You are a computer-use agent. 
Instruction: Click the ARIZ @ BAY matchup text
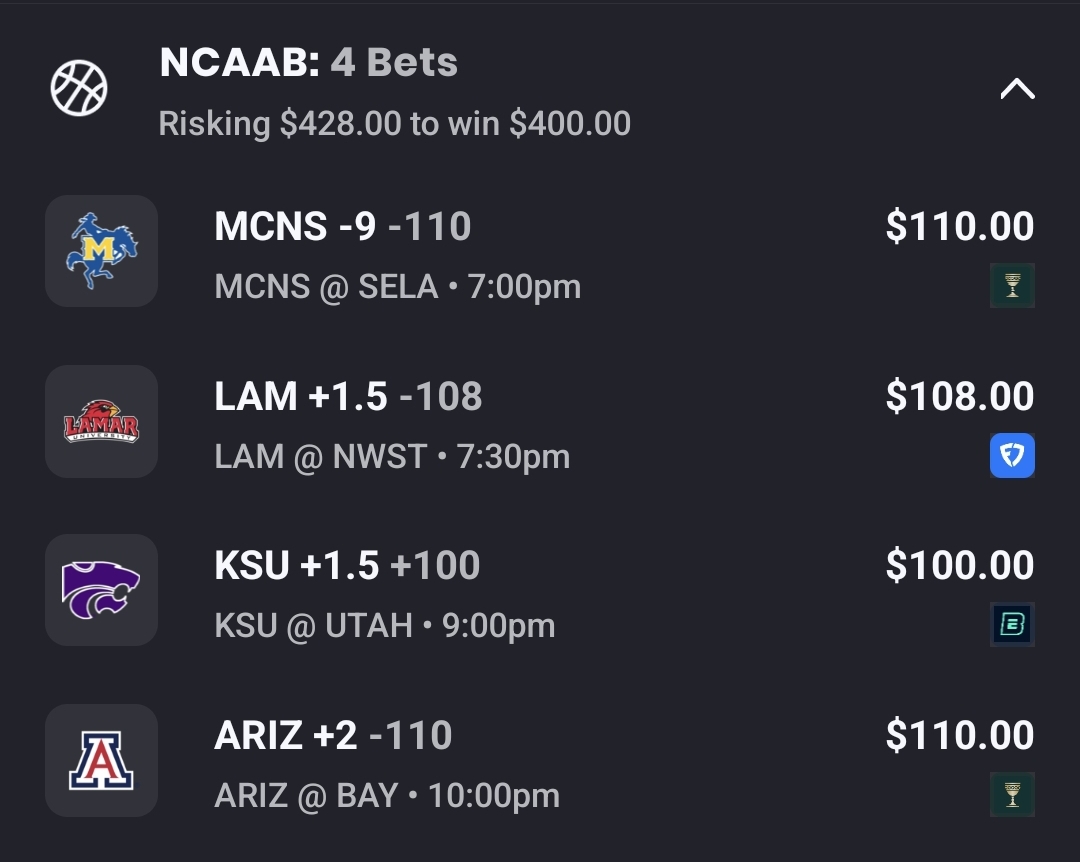387,796
